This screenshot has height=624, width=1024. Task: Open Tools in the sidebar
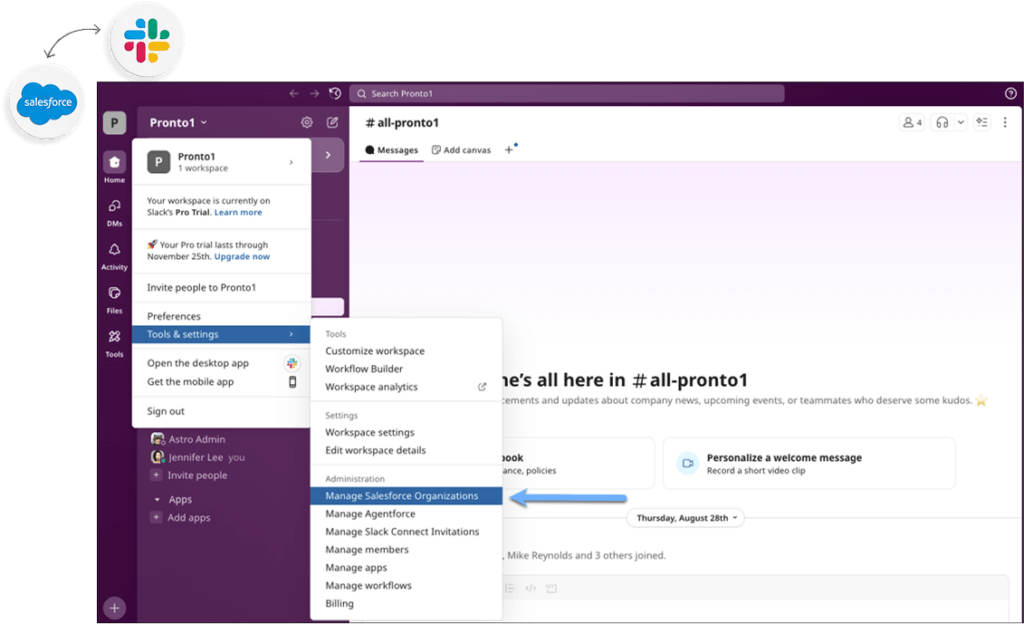(114, 343)
